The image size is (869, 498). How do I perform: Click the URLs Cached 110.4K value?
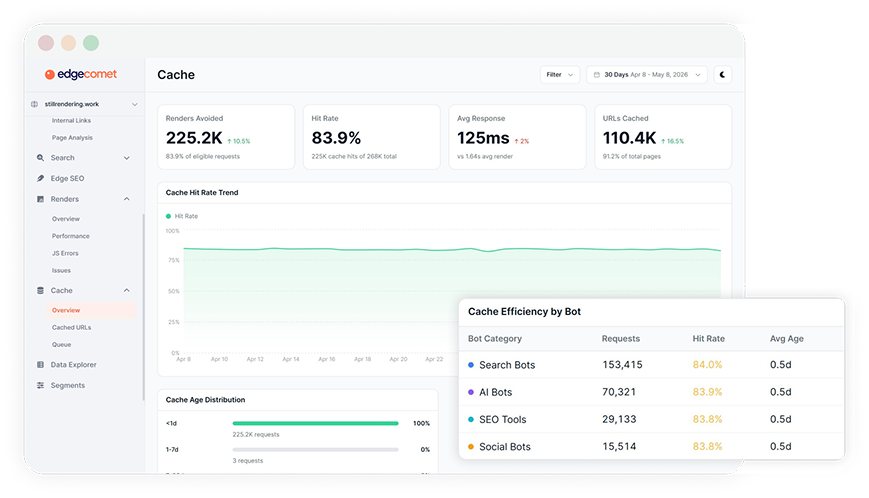click(x=630, y=137)
